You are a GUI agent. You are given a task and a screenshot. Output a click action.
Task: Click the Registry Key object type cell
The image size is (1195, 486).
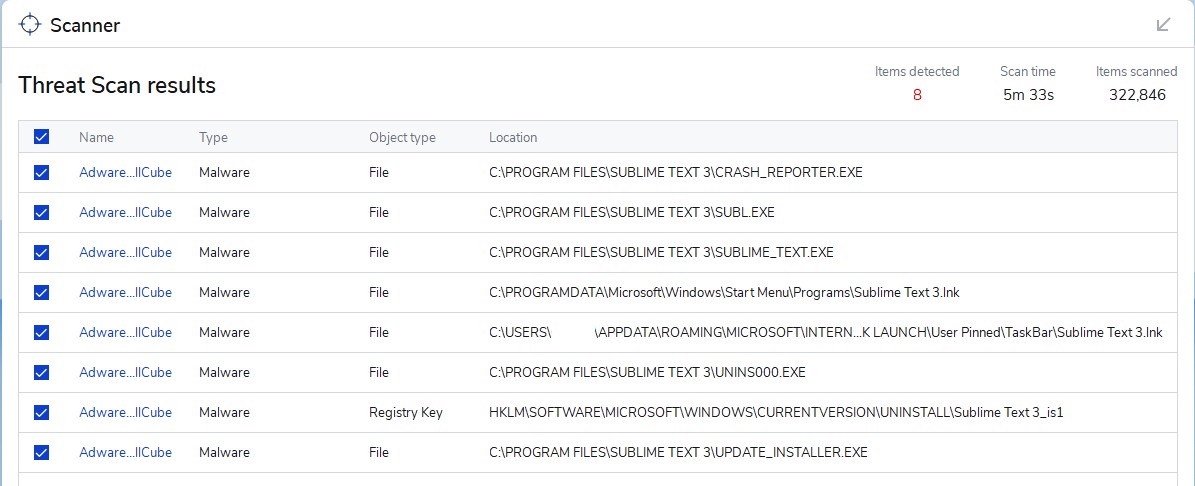pos(405,413)
